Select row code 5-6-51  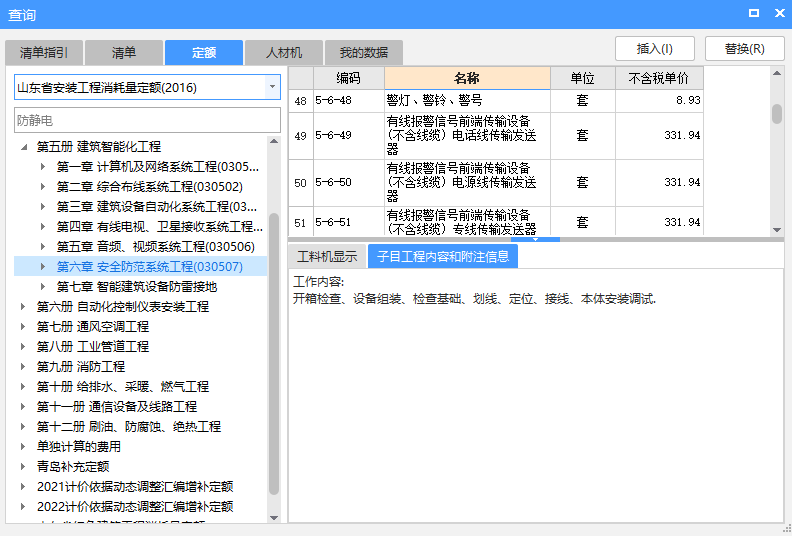tap(349, 222)
